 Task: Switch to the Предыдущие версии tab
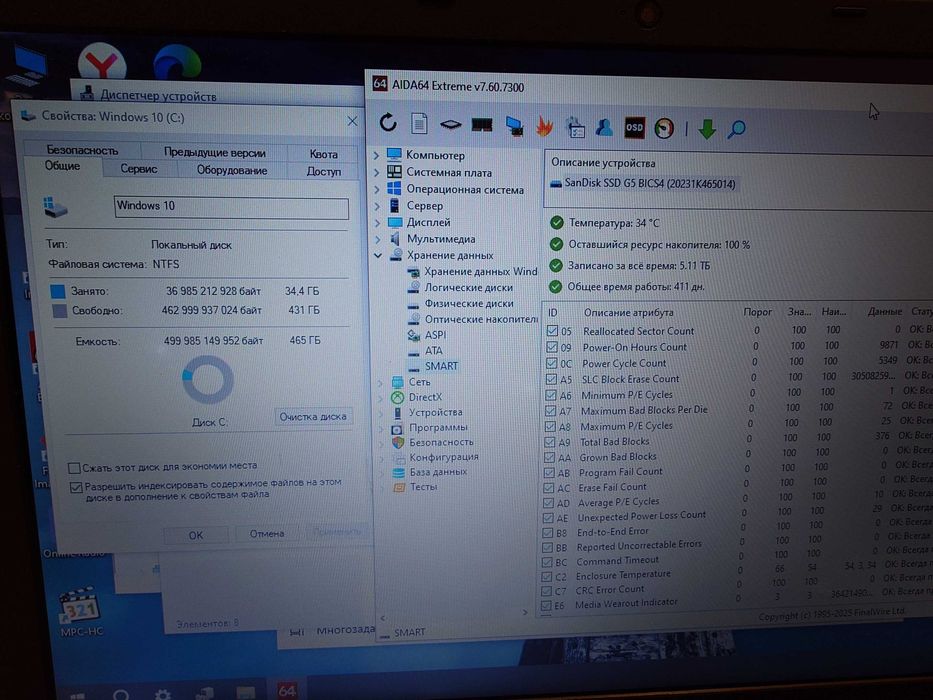(x=214, y=152)
